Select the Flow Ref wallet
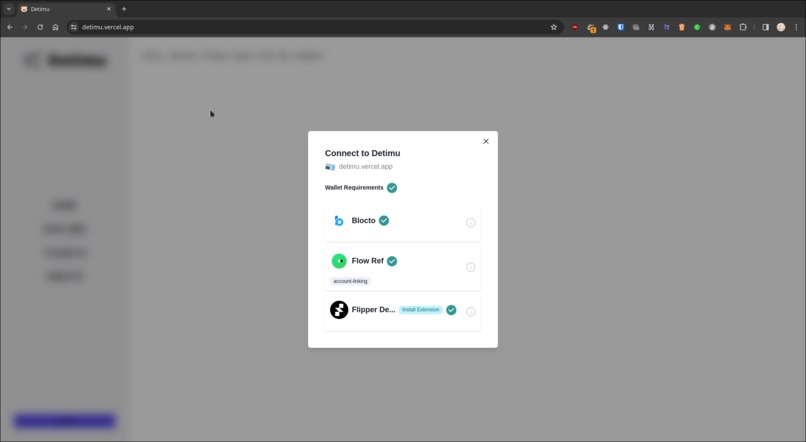 [402, 268]
